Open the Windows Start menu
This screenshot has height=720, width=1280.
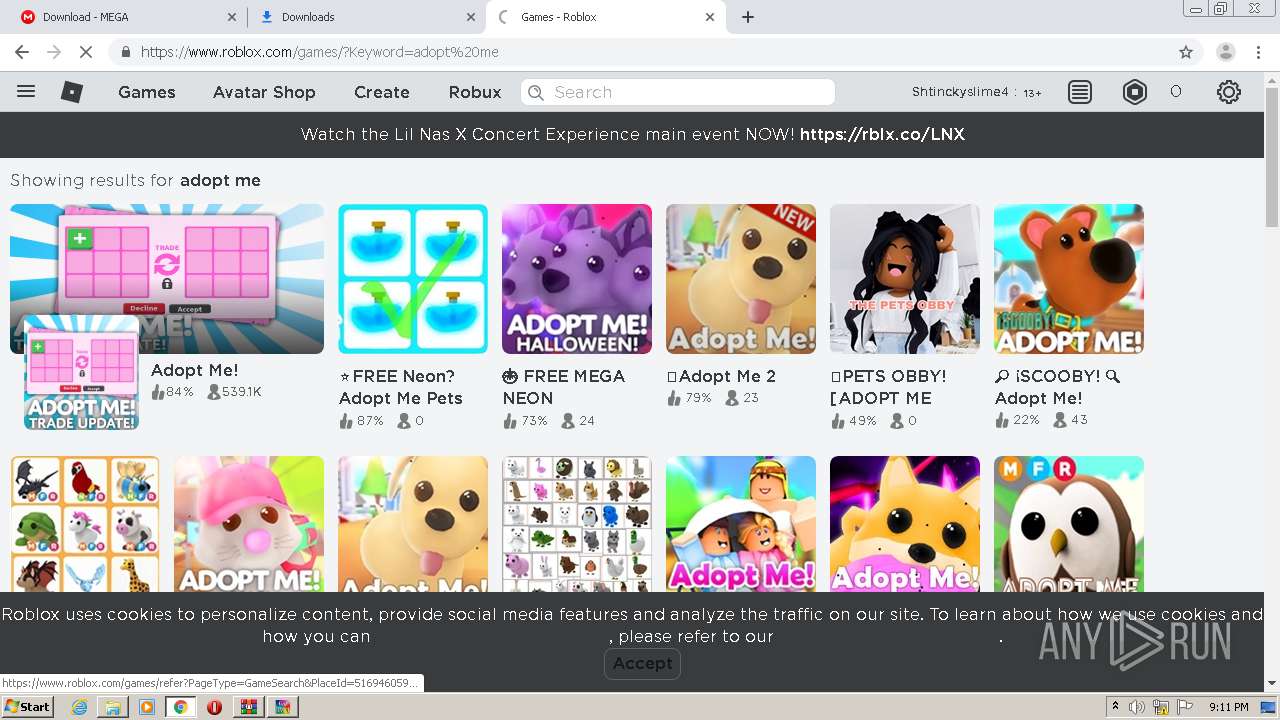tap(27, 707)
